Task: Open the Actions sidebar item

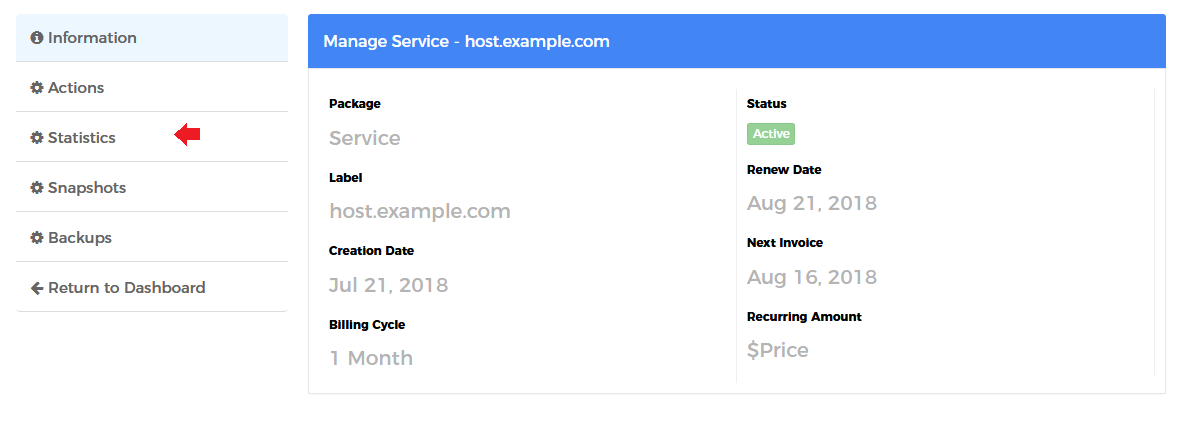Action: click(152, 87)
